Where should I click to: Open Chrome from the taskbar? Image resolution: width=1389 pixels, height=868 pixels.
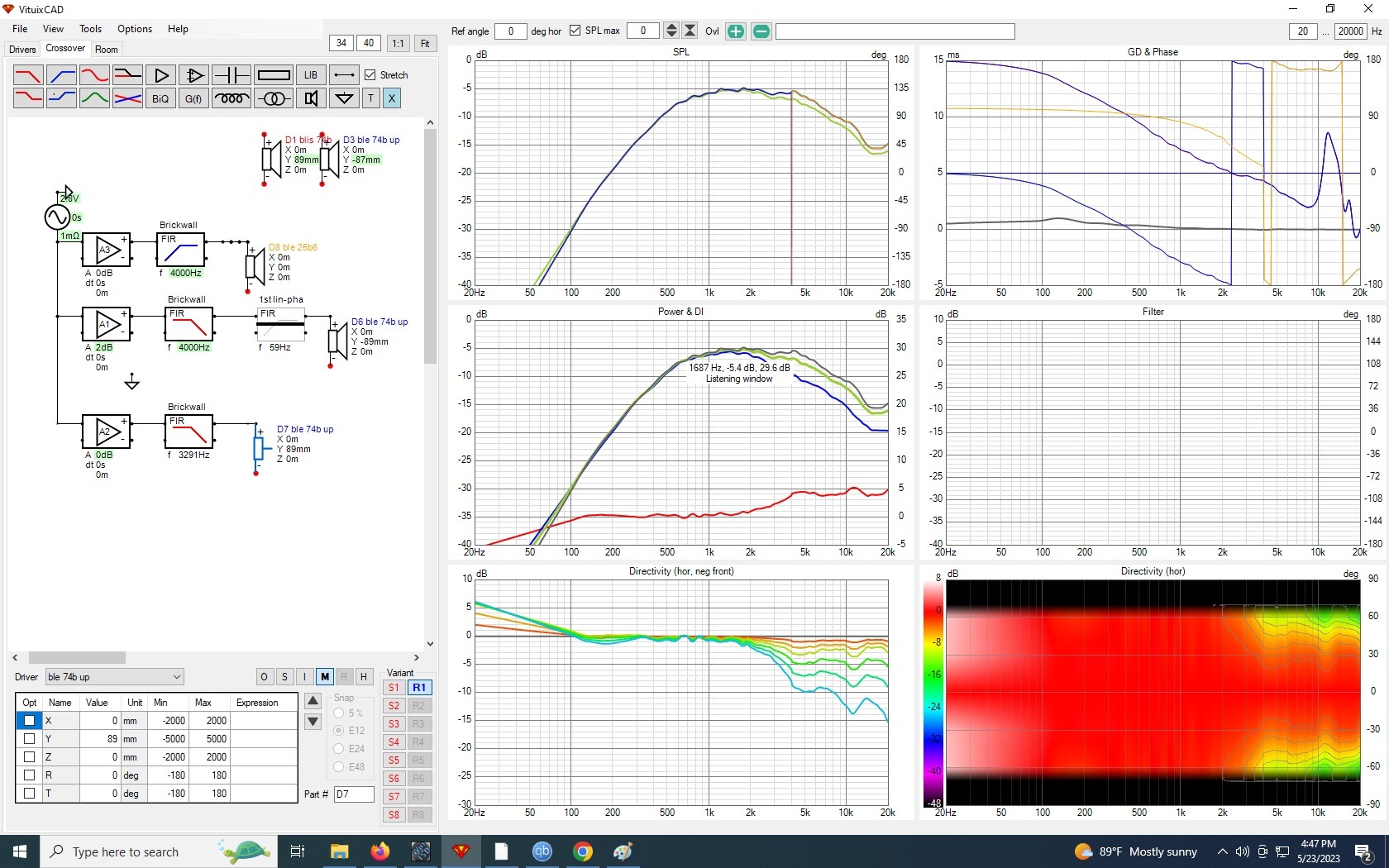point(583,851)
